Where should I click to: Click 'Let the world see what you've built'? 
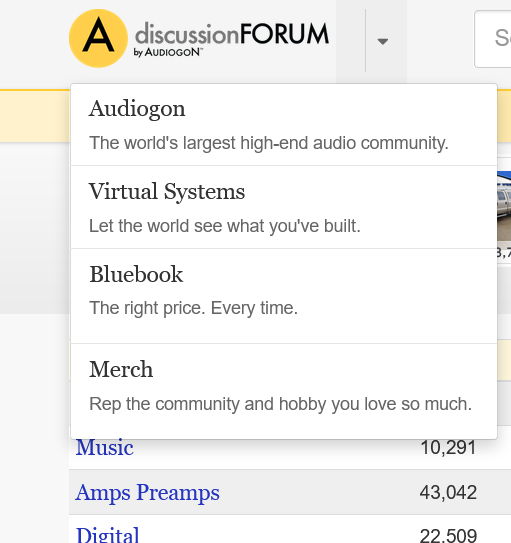225,226
